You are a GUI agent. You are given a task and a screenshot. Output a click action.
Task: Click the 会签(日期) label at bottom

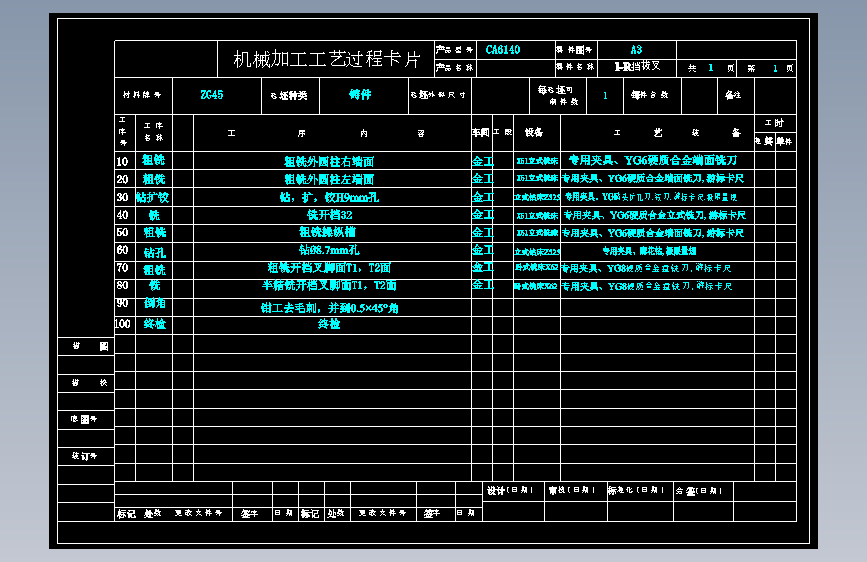click(698, 491)
